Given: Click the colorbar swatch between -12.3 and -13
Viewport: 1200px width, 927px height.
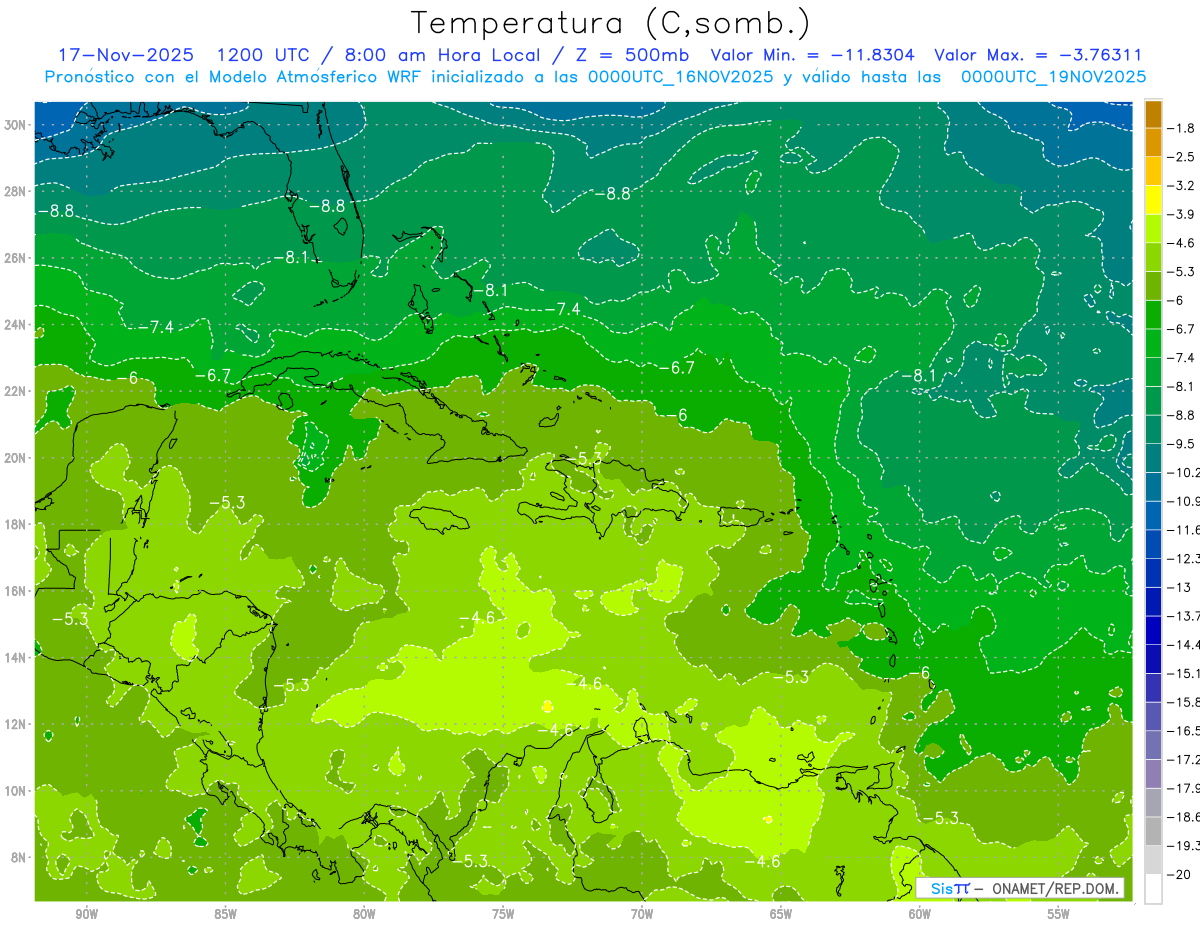Looking at the screenshot, I should pos(1153,572).
